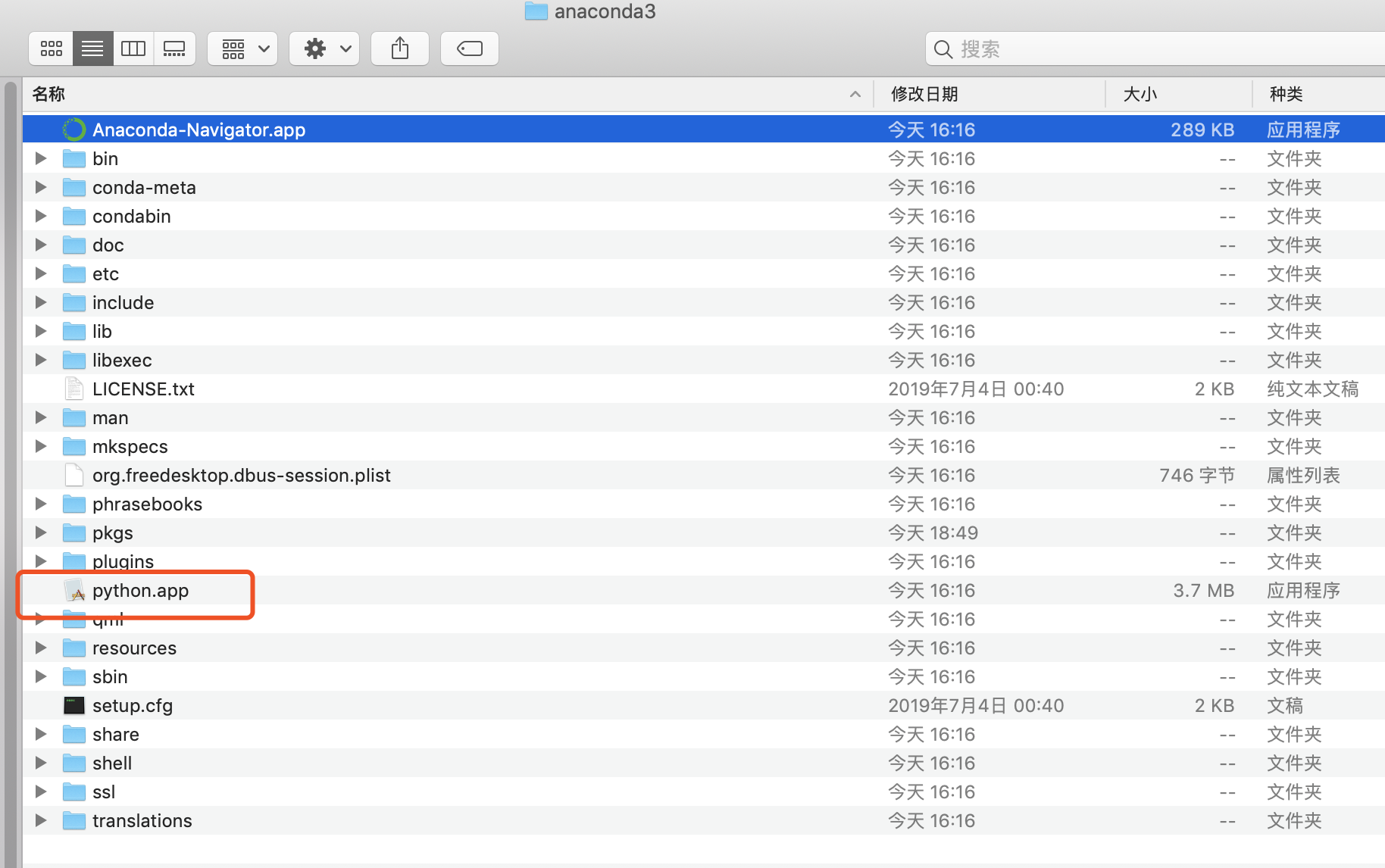Click the libexec folder icon
Image resolution: width=1385 pixels, height=868 pixels.
(x=73, y=360)
